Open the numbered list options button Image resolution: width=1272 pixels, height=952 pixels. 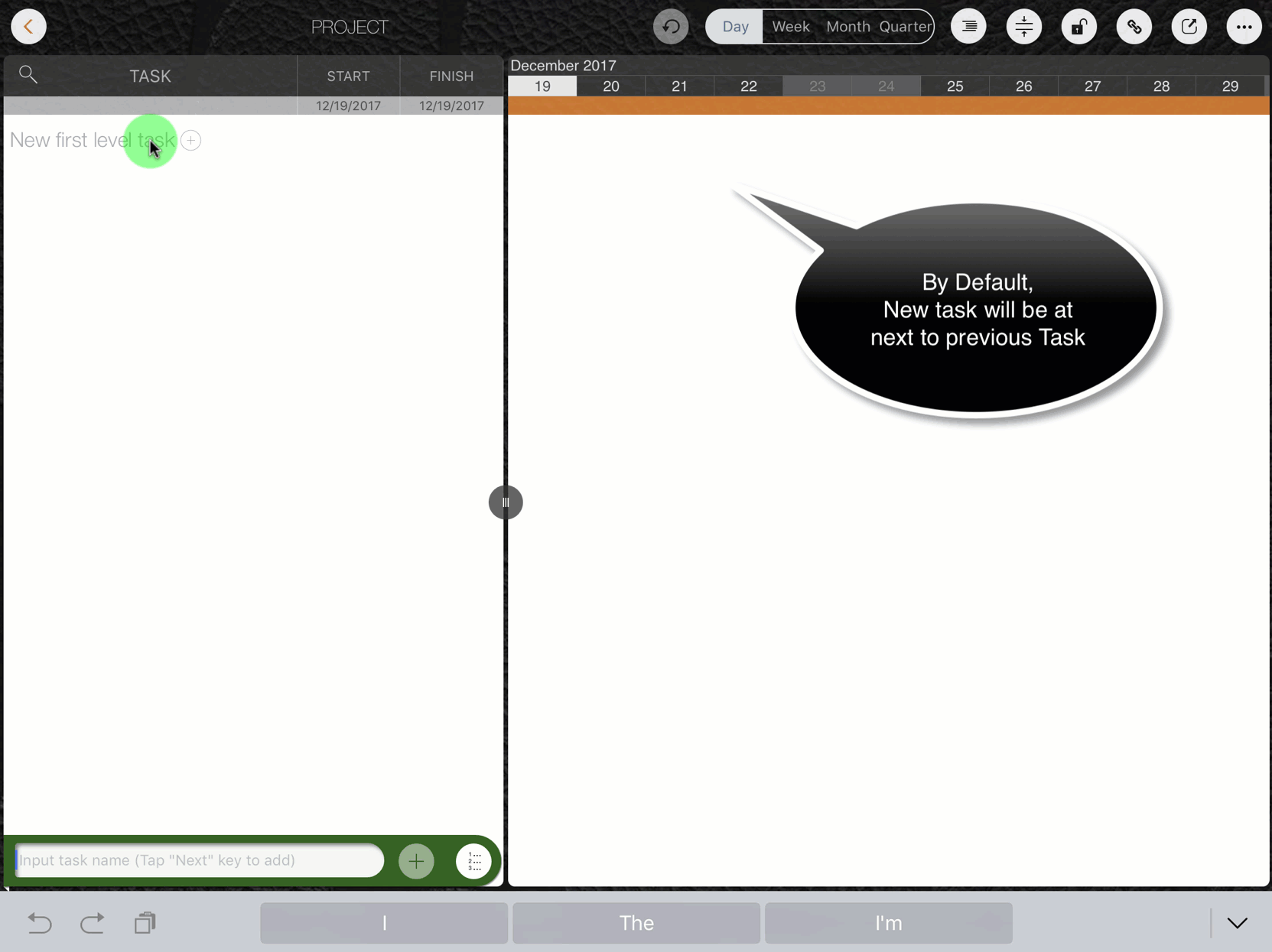(x=473, y=861)
